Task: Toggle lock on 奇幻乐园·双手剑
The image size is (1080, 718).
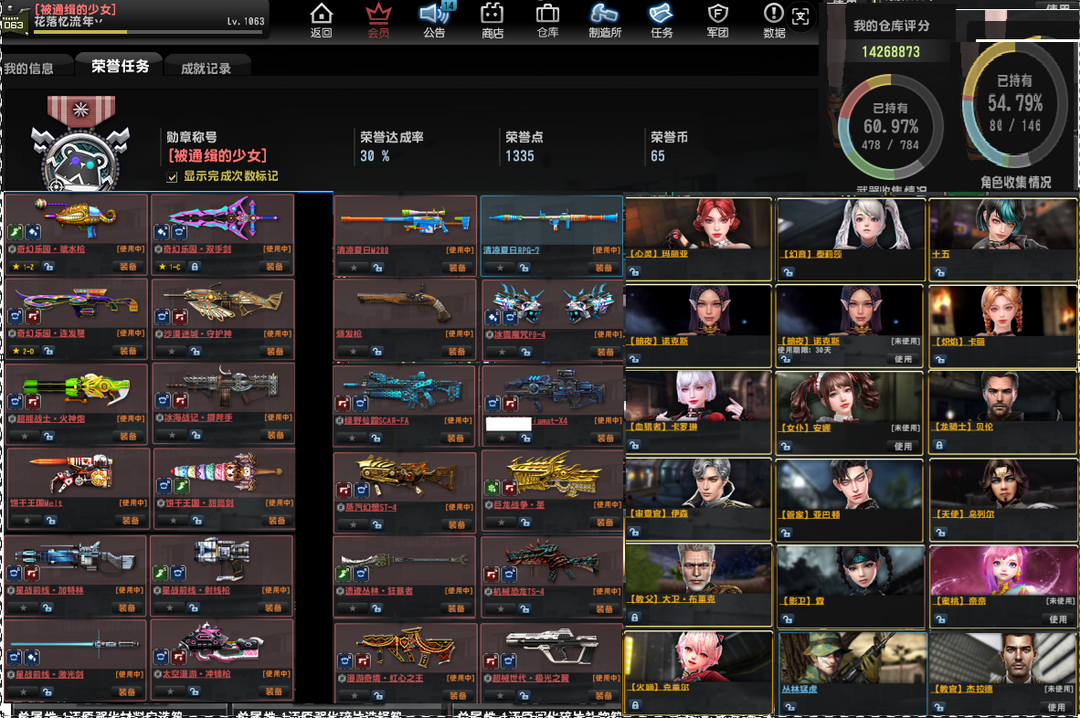Action: click(x=195, y=267)
